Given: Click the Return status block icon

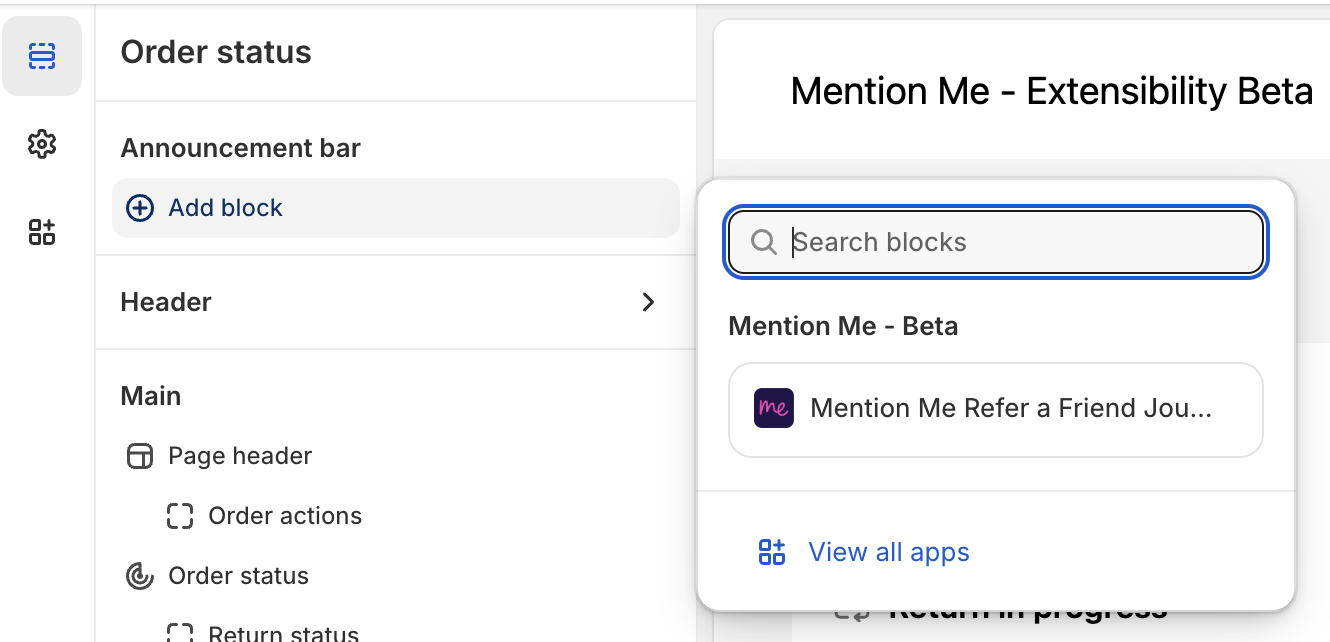Looking at the screenshot, I should tap(179, 632).
